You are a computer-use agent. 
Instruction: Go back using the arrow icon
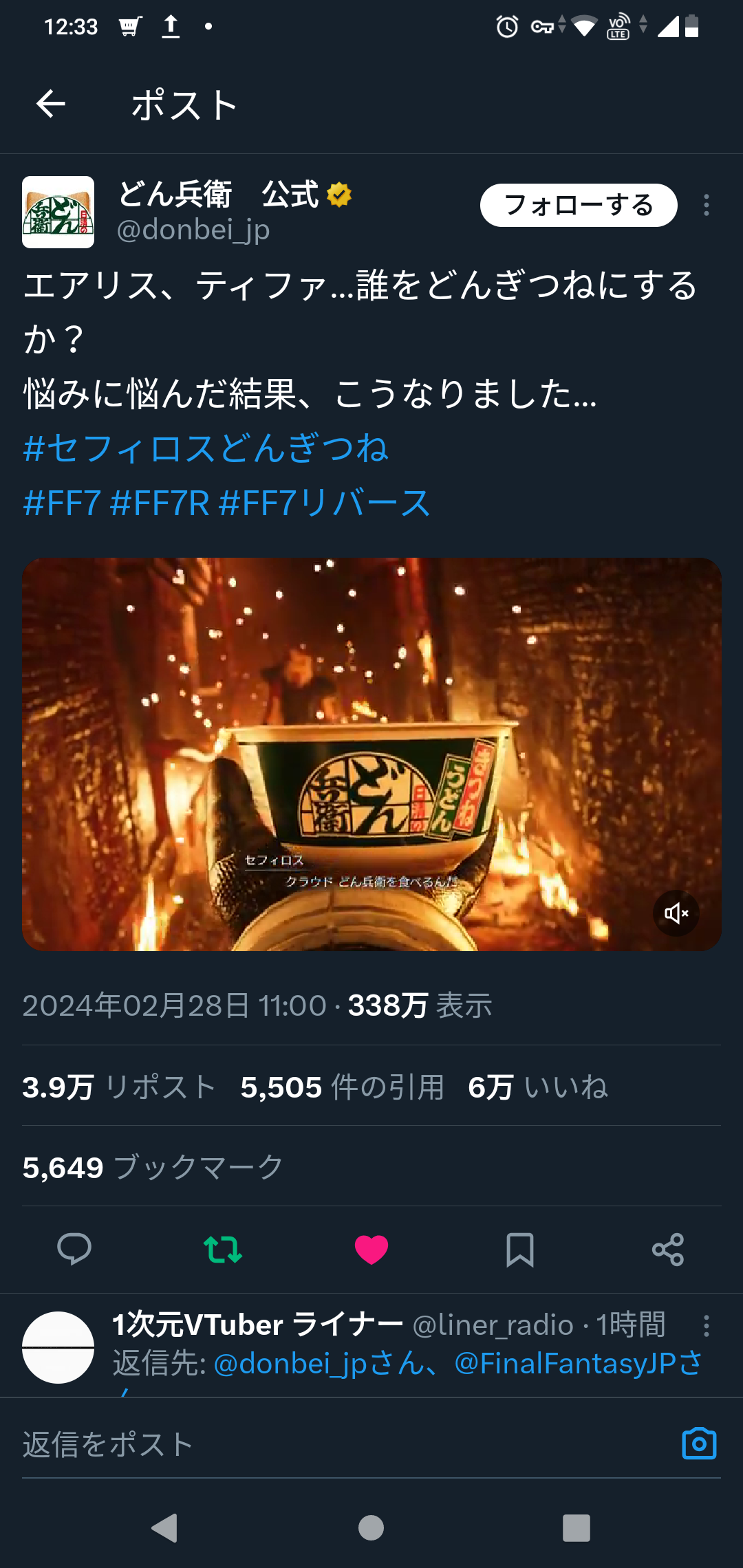click(51, 105)
